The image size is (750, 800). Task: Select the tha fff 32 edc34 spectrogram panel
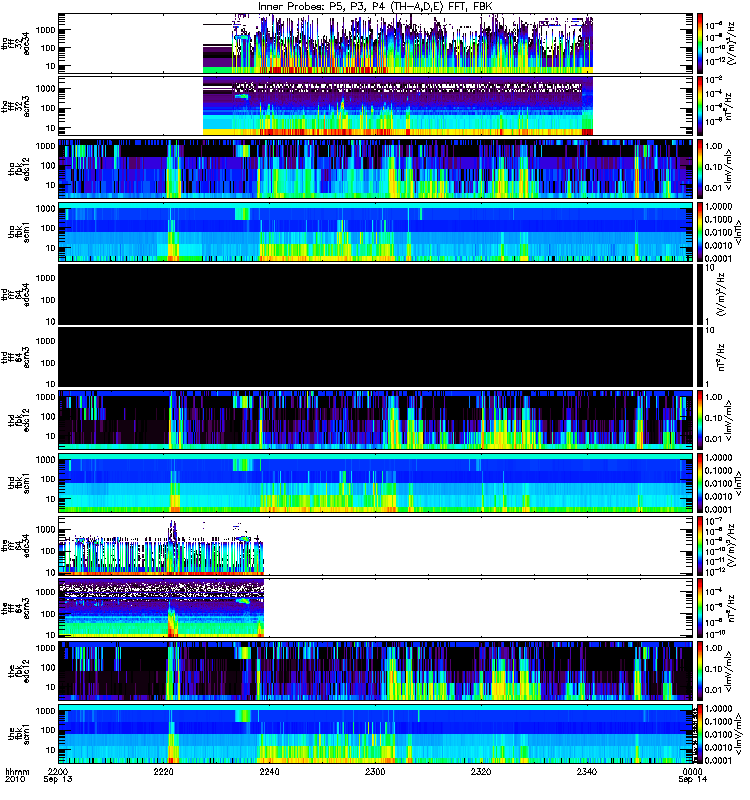pos(376,43)
